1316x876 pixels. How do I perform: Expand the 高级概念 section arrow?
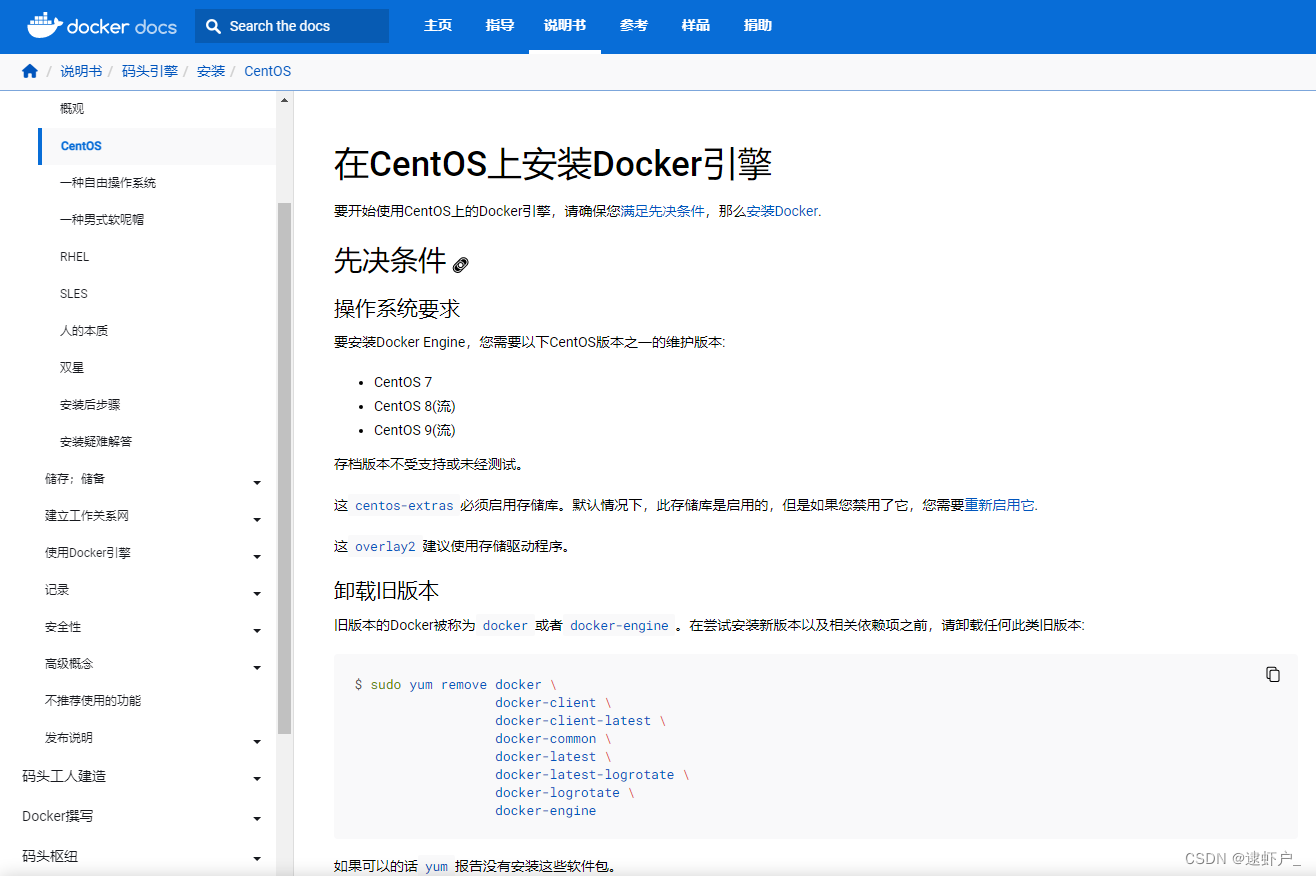point(257,668)
